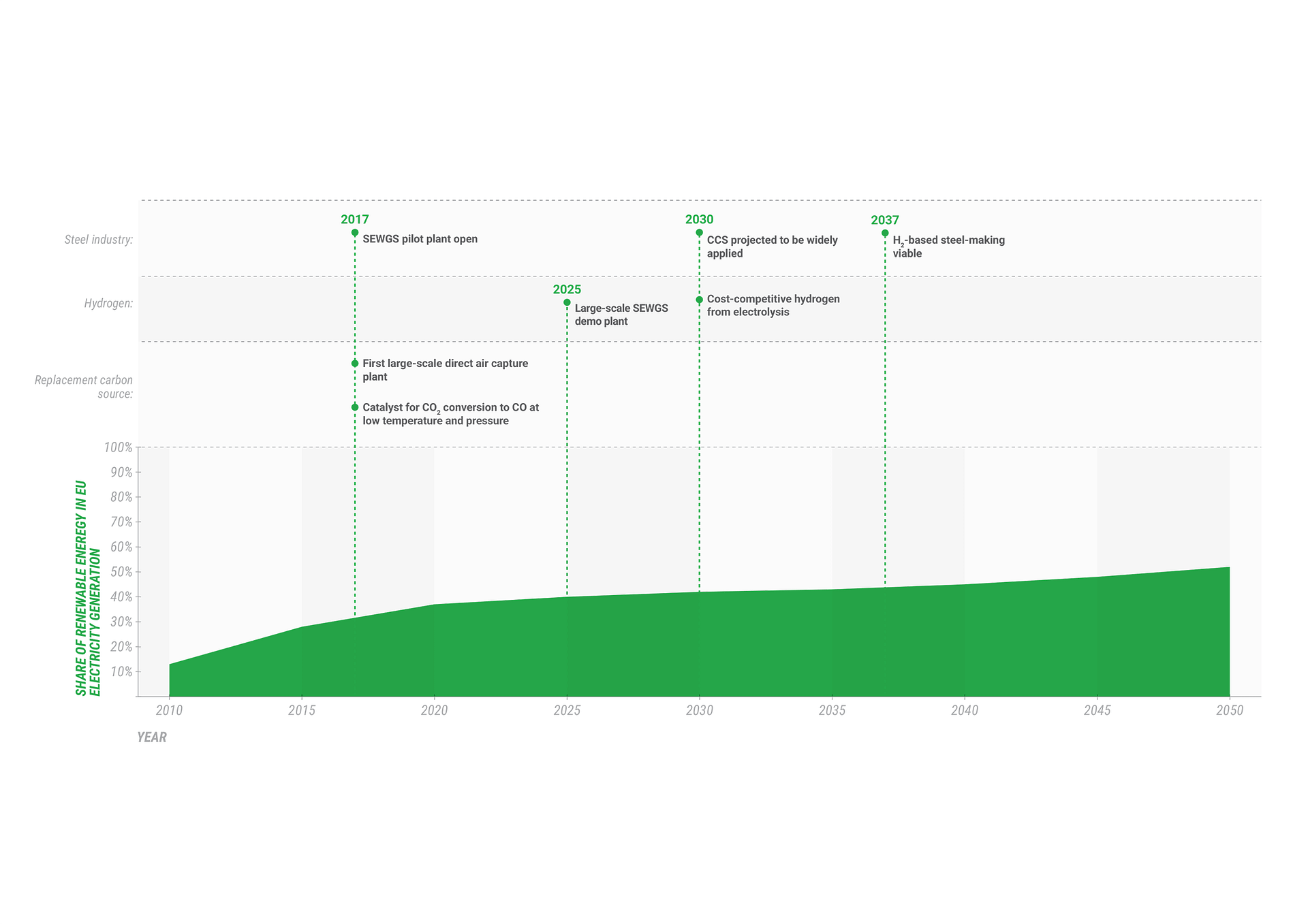Click the green dot beside 'Large-scale SEWGS demo plant'

(x=567, y=302)
